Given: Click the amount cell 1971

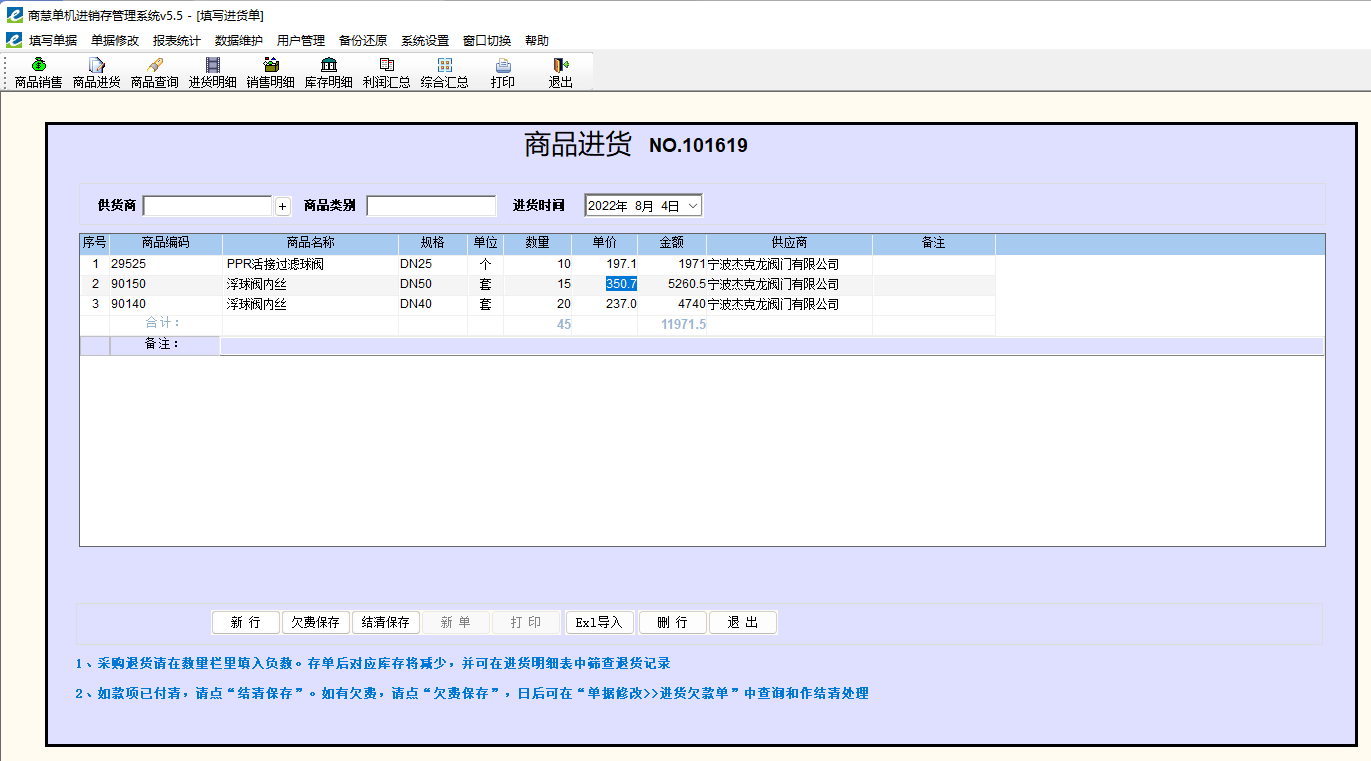Looking at the screenshot, I should (672, 265).
